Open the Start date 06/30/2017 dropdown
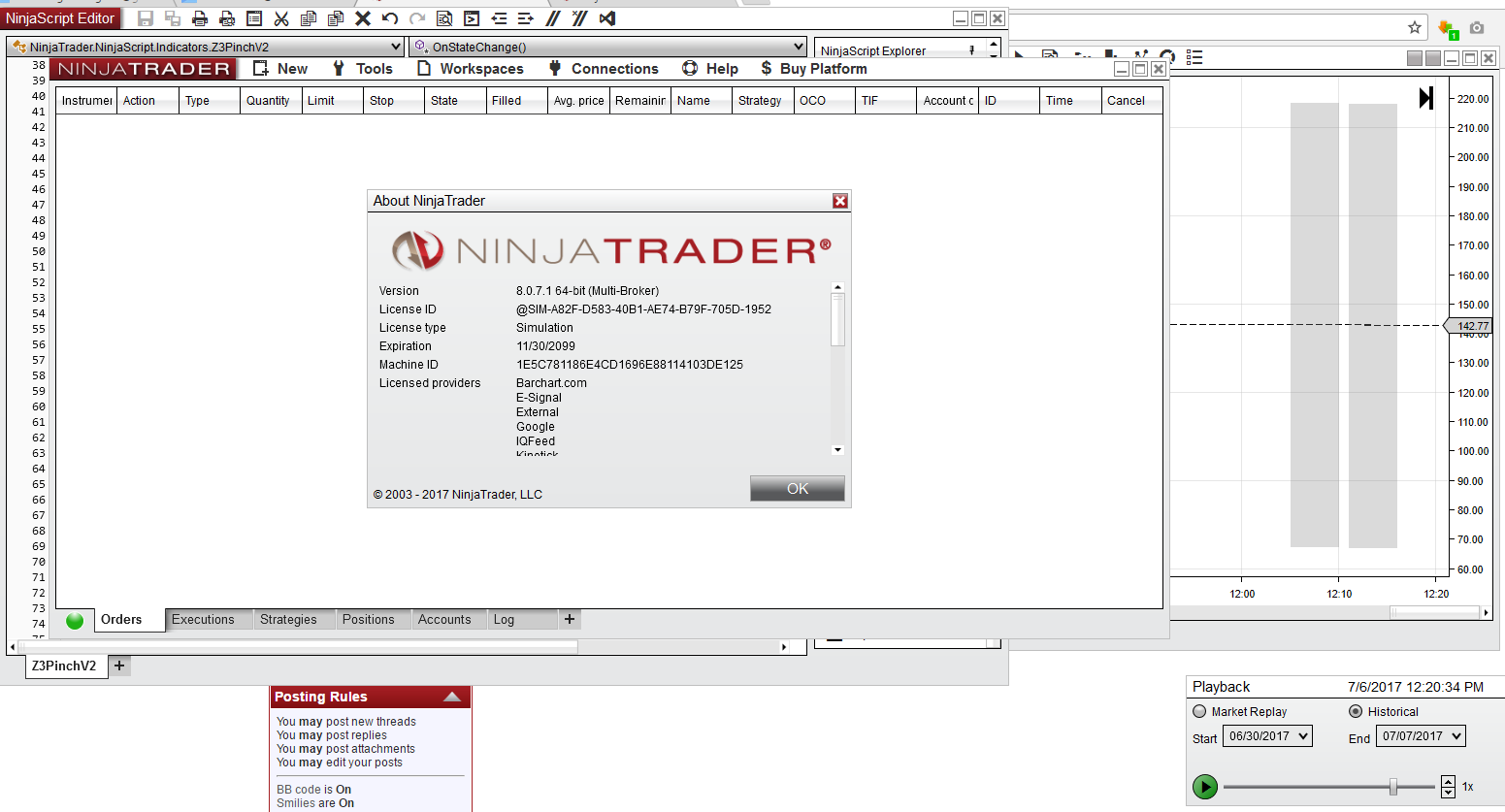Screen dimensions: 1505x812 [1267, 736]
